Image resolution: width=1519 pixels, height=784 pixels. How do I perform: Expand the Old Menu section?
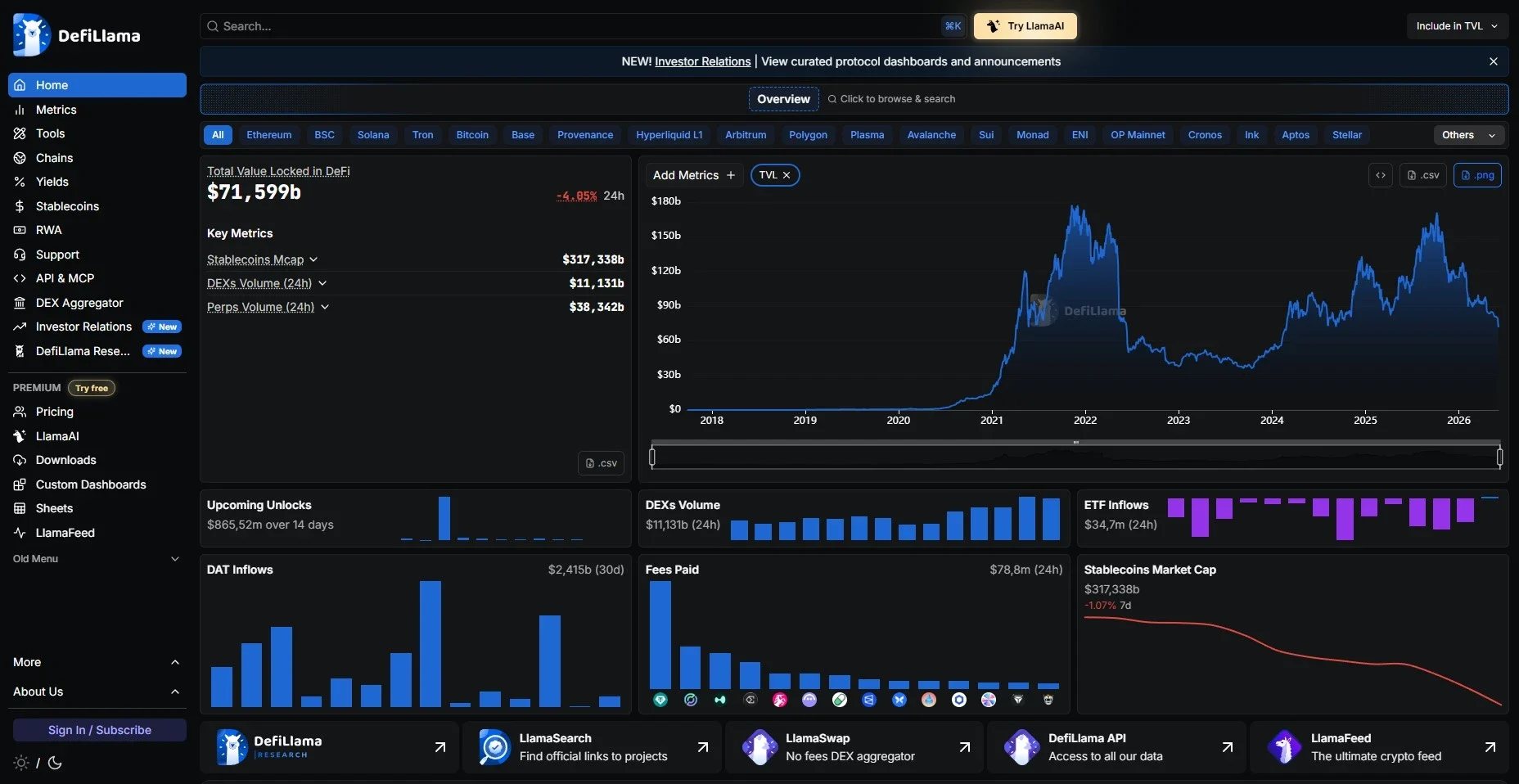click(97, 559)
